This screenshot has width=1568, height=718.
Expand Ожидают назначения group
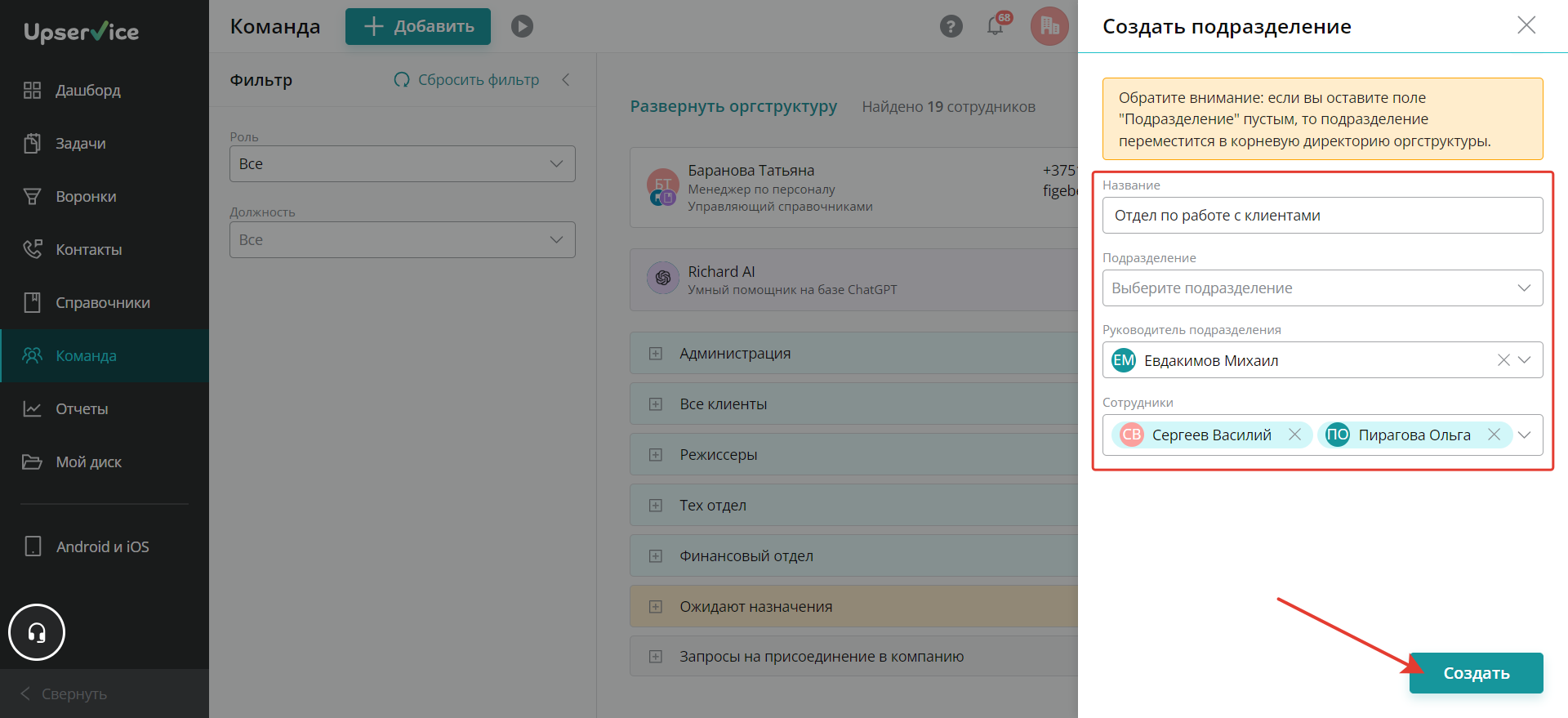pos(656,606)
